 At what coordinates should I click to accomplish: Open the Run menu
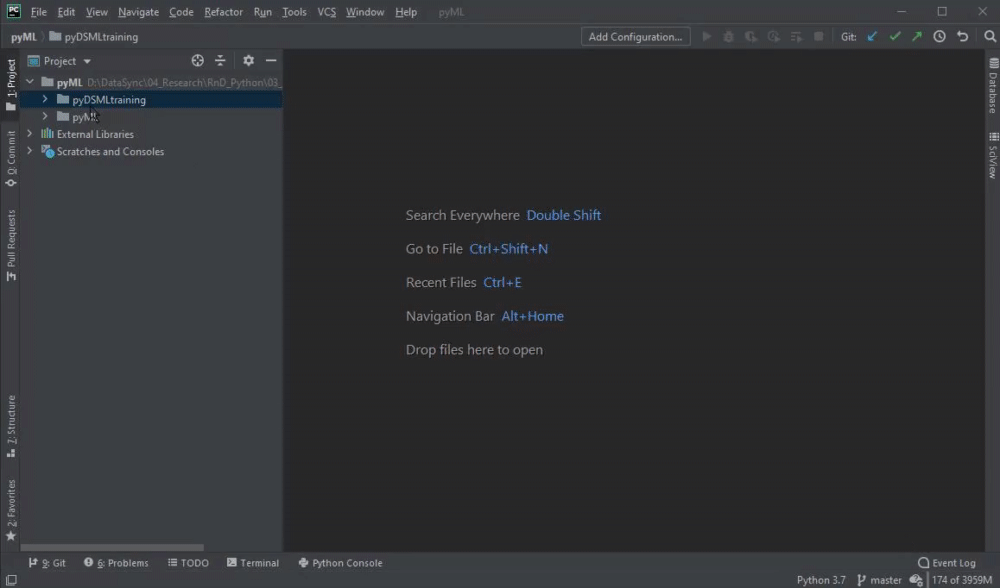pos(262,11)
